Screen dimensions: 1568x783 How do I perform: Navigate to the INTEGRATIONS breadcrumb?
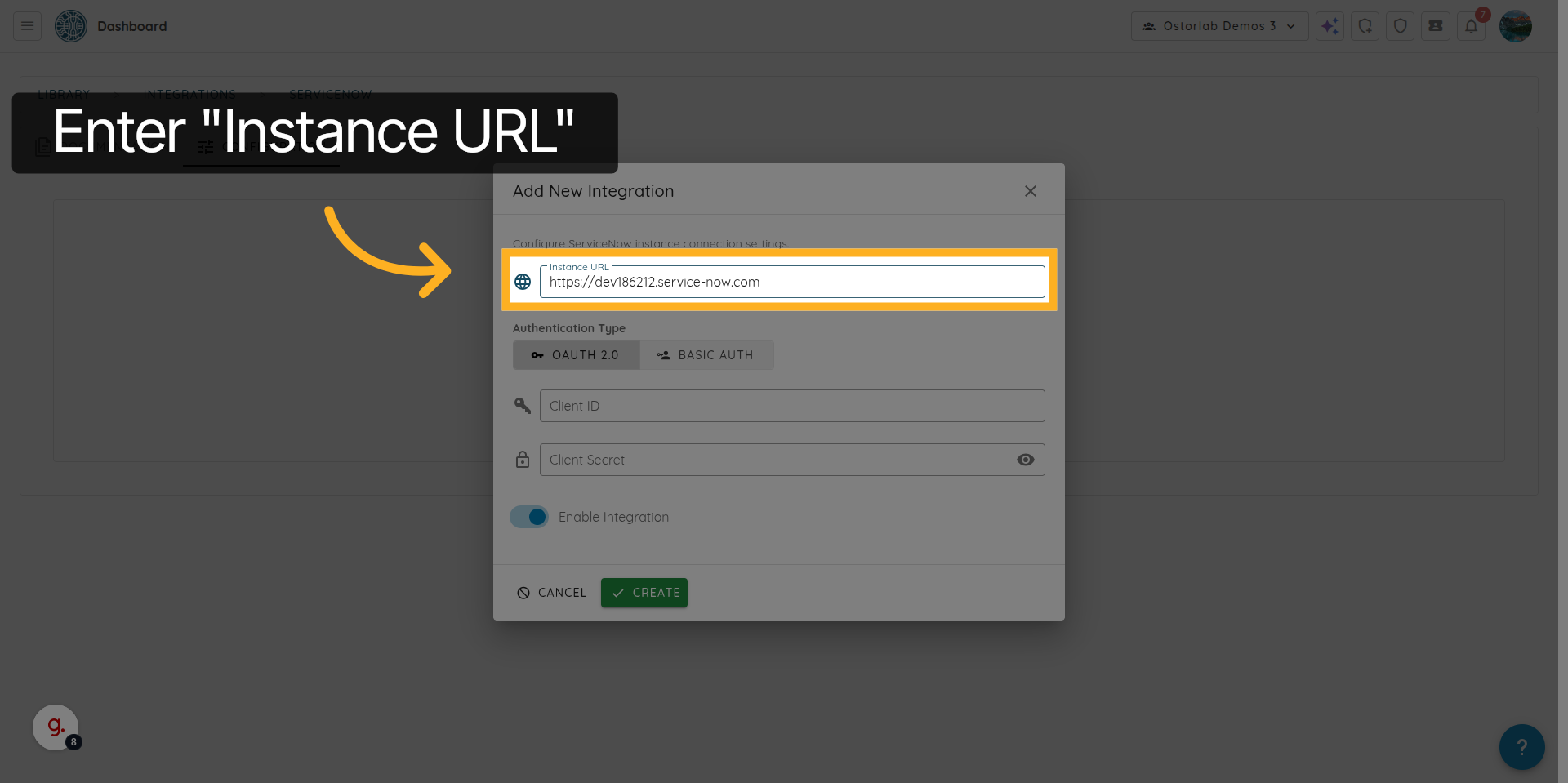coord(189,94)
